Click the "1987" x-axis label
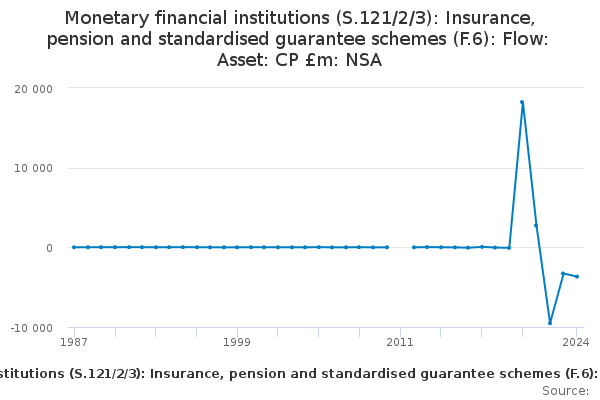This screenshot has height=400, width=600. [x=73, y=342]
